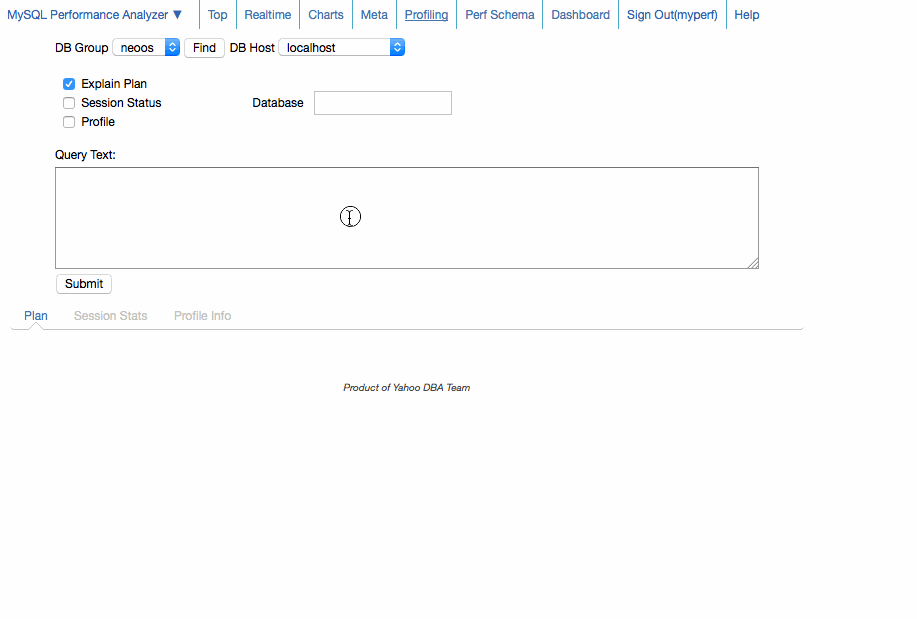Switch to the Session Stats tab
This screenshot has height=619, width=917.
pyautogui.click(x=110, y=316)
